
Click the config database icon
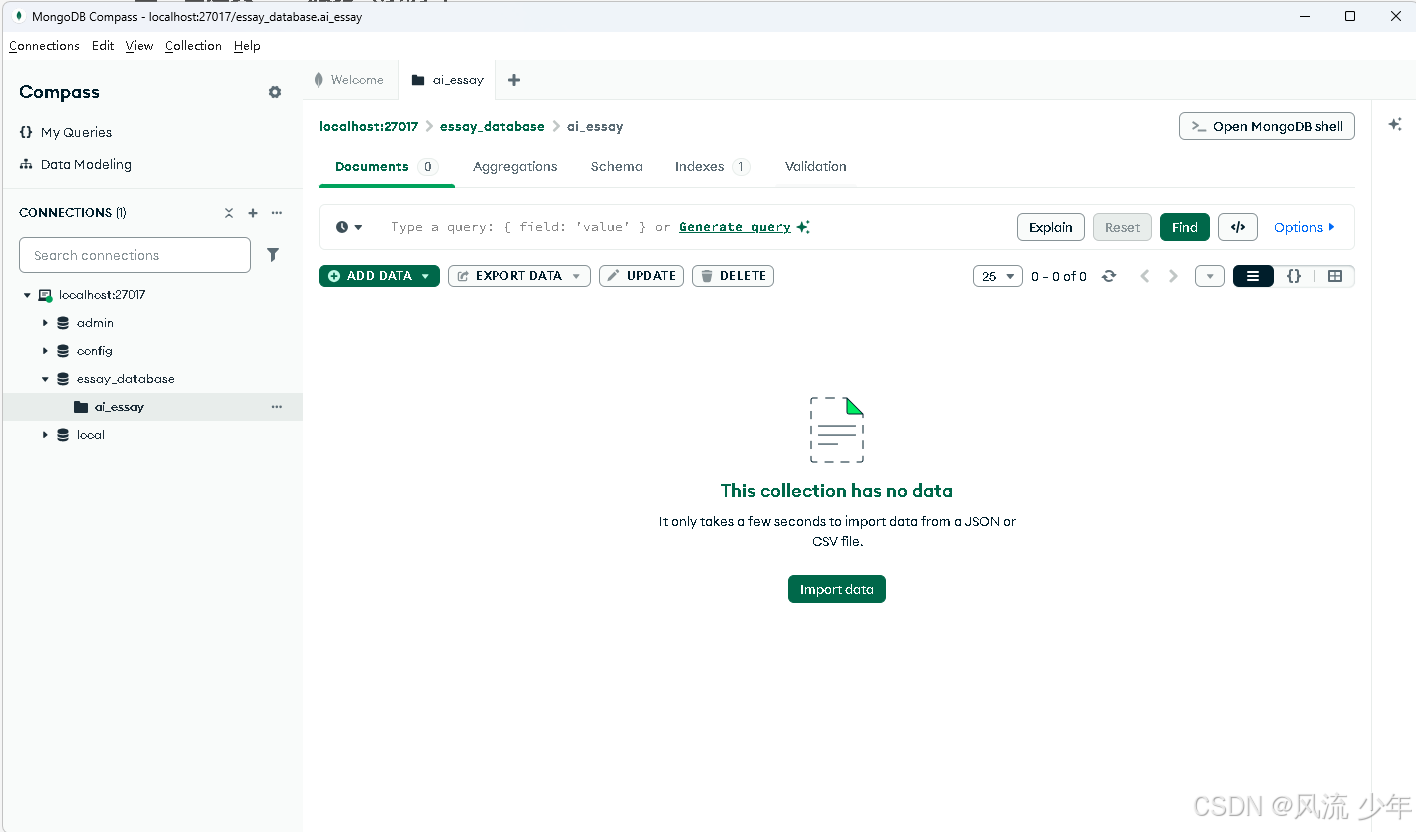tap(63, 351)
